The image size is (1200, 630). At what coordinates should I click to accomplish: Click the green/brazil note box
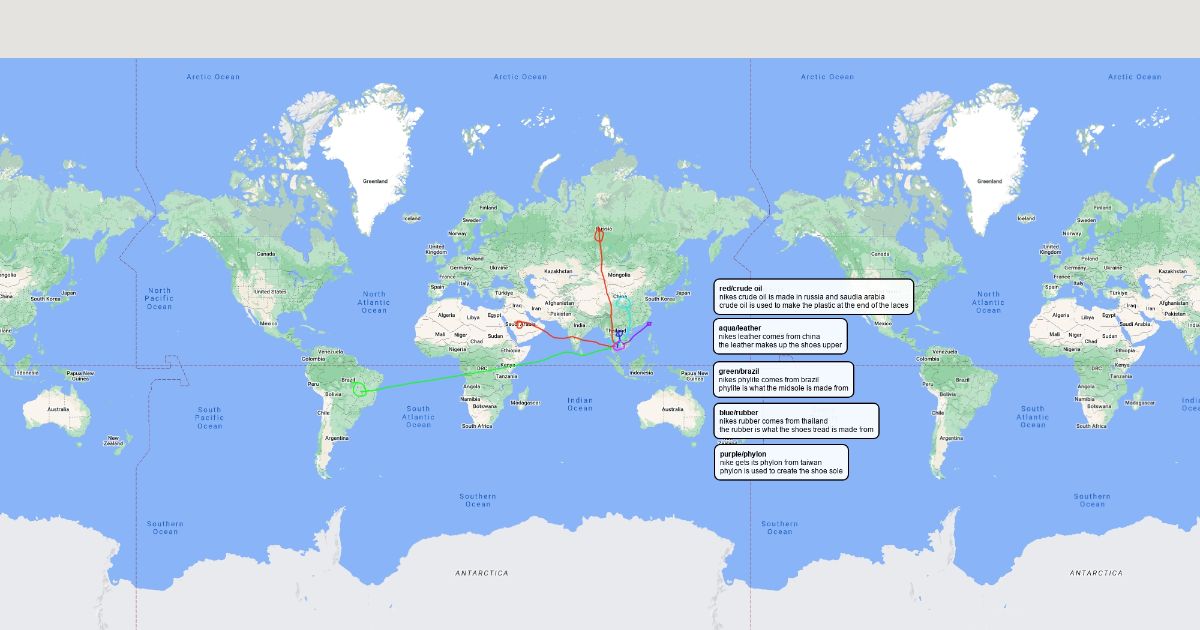(783, 379)
